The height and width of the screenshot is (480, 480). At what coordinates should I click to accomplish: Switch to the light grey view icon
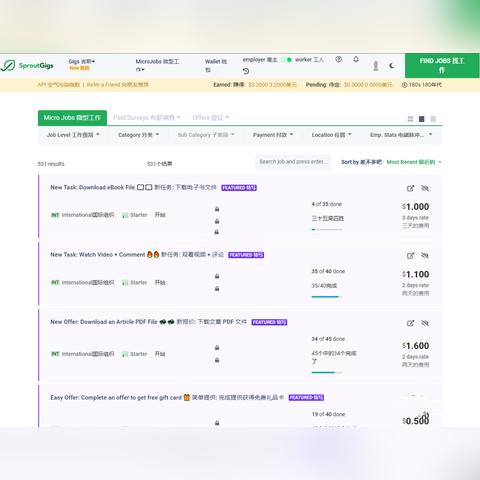433,119
